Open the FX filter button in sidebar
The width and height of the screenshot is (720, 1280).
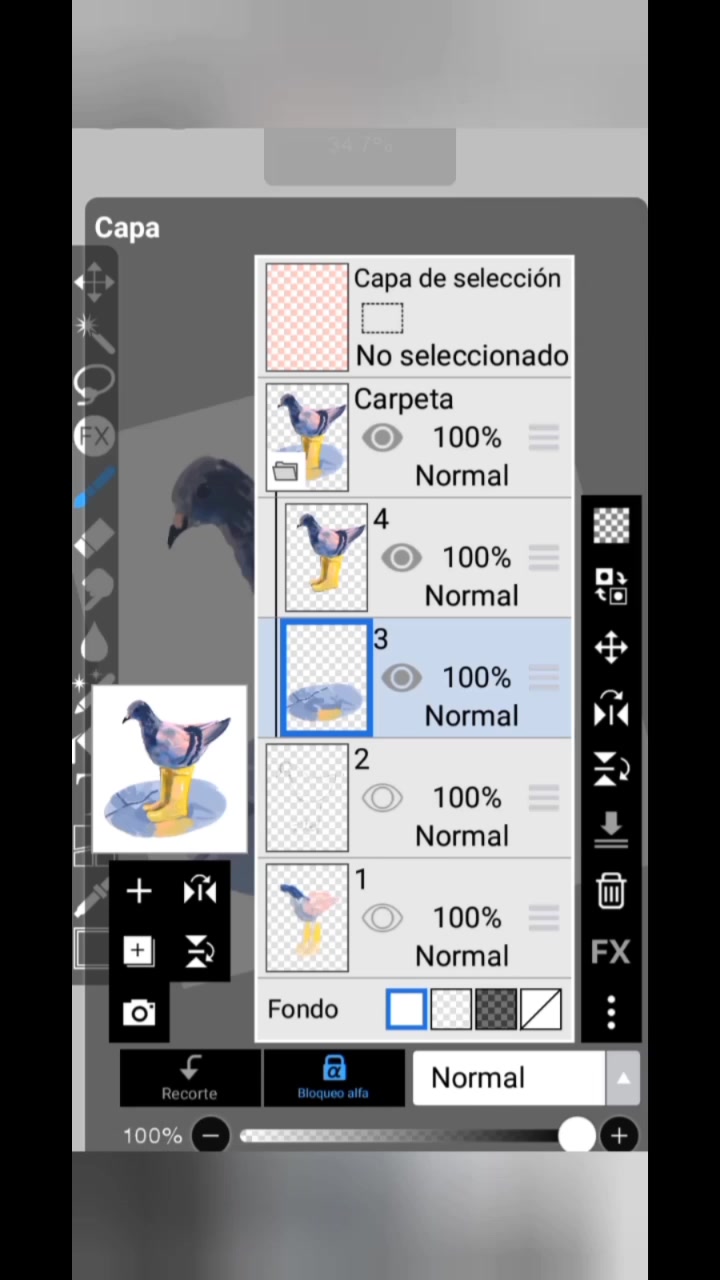611,952
